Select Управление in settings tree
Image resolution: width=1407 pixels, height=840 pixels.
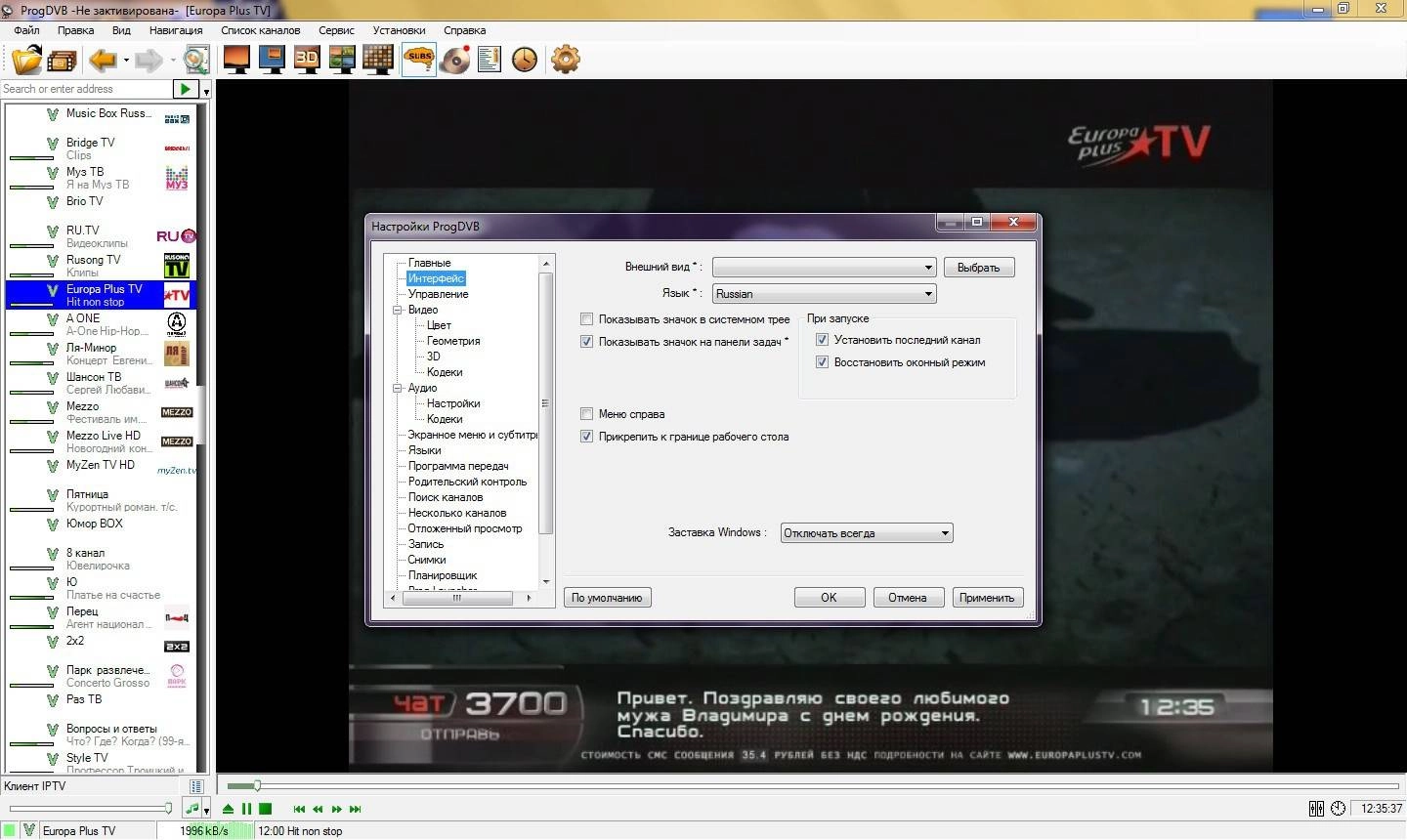click(438, 294)
